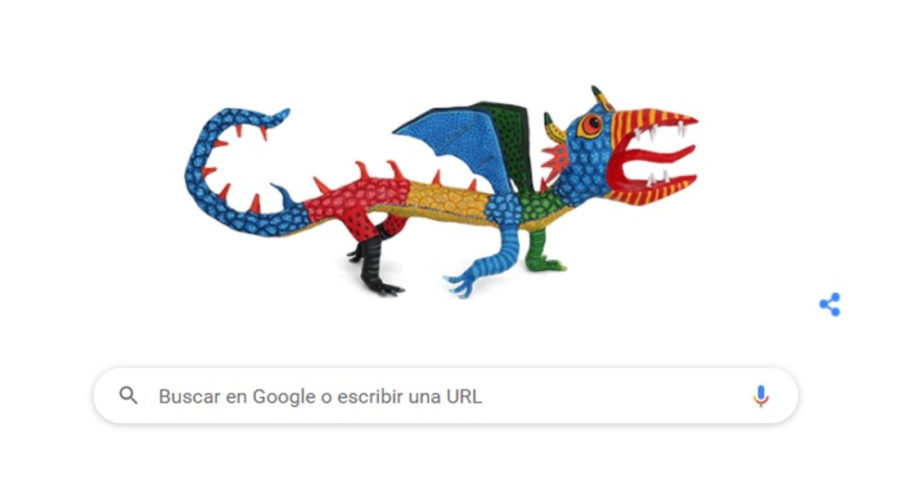The width and height of the screenshot is (900, 491).
Task: Click the blue scaled neck of the dragon
Action: 574,178
